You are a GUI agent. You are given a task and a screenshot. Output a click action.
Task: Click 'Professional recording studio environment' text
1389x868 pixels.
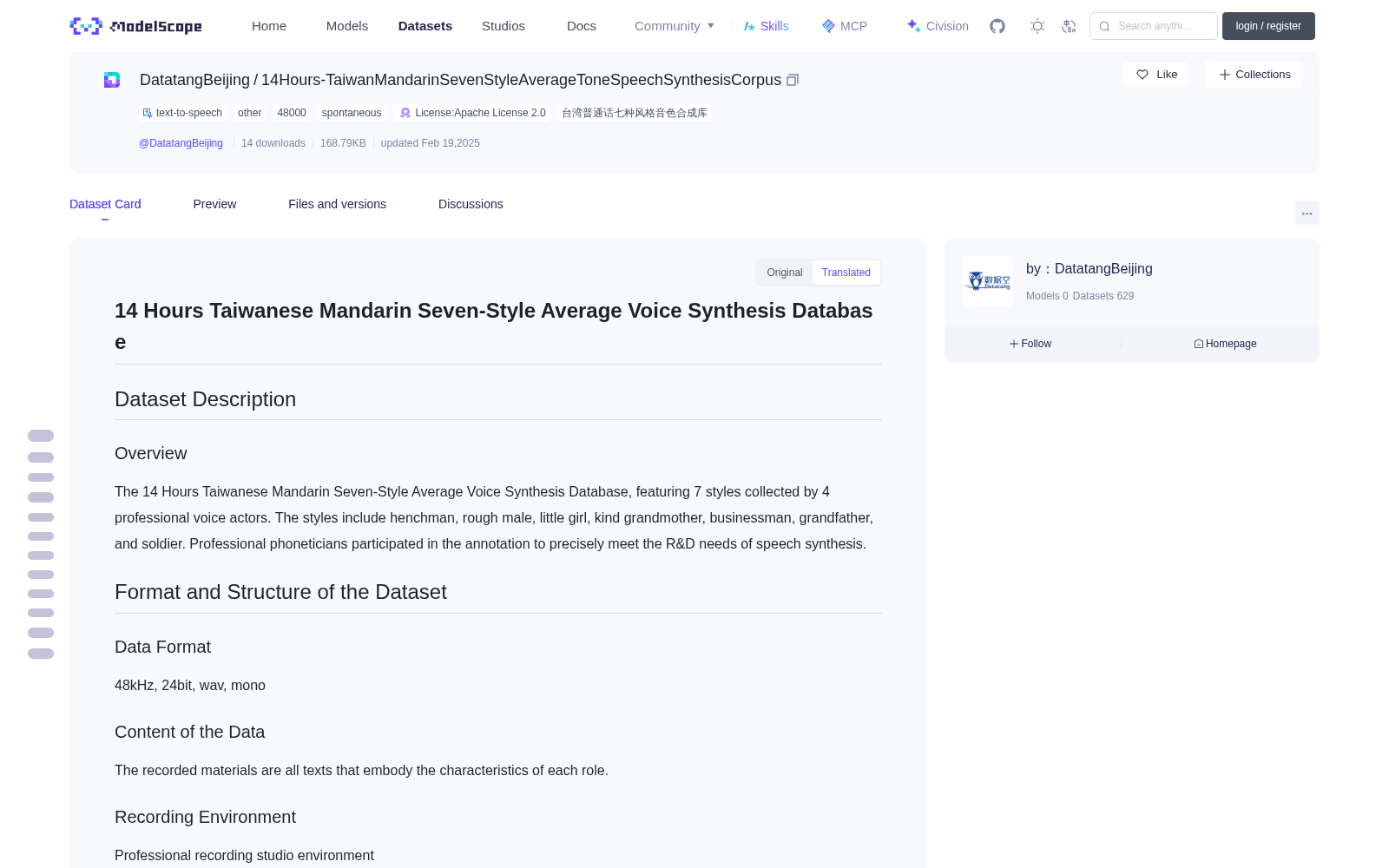pos(245,856)
